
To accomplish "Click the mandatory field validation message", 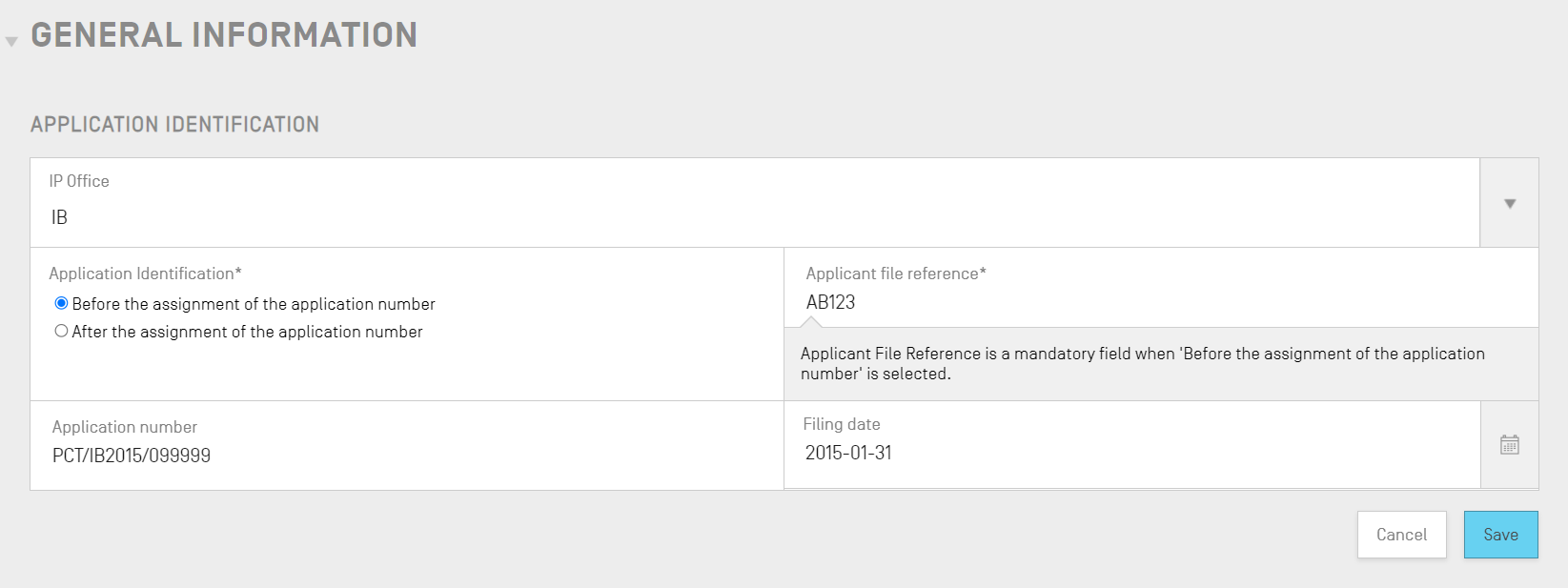I will 1142,363.
